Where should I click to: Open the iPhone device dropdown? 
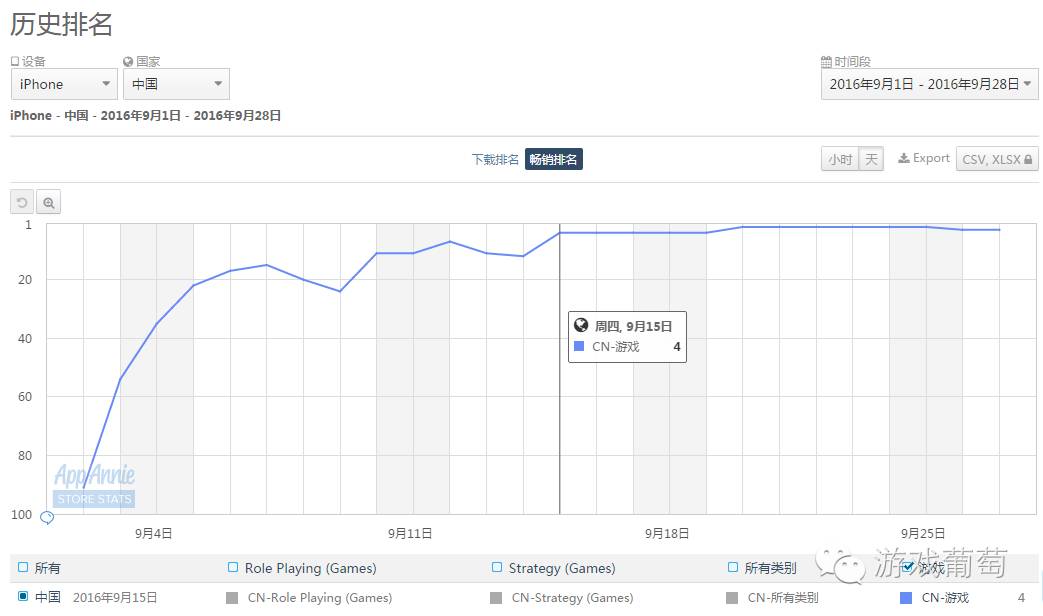[x=64, y=84]
